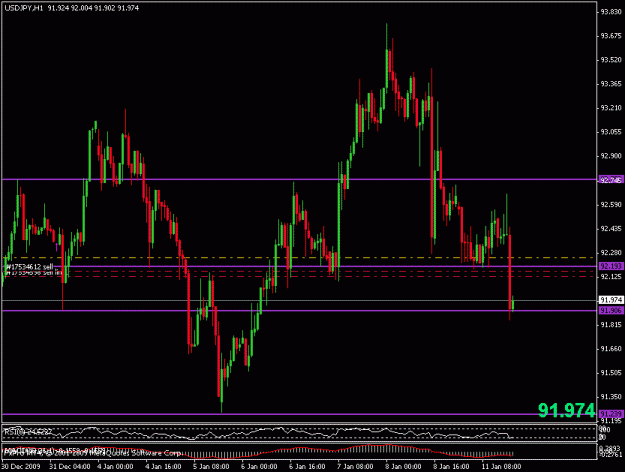Select the purple horizontal line at 92.745
Screen dimensions: 625x472
[300, 179]
